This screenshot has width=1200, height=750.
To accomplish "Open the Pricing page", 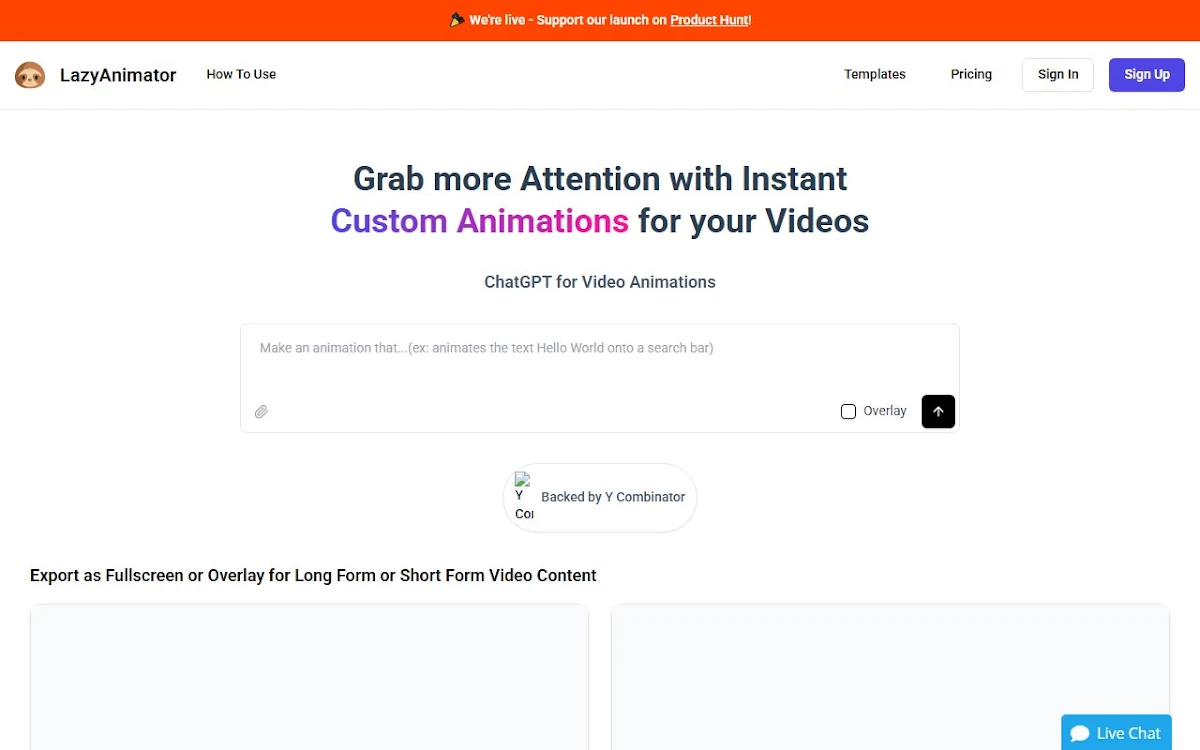I will (x=971, y=74).
